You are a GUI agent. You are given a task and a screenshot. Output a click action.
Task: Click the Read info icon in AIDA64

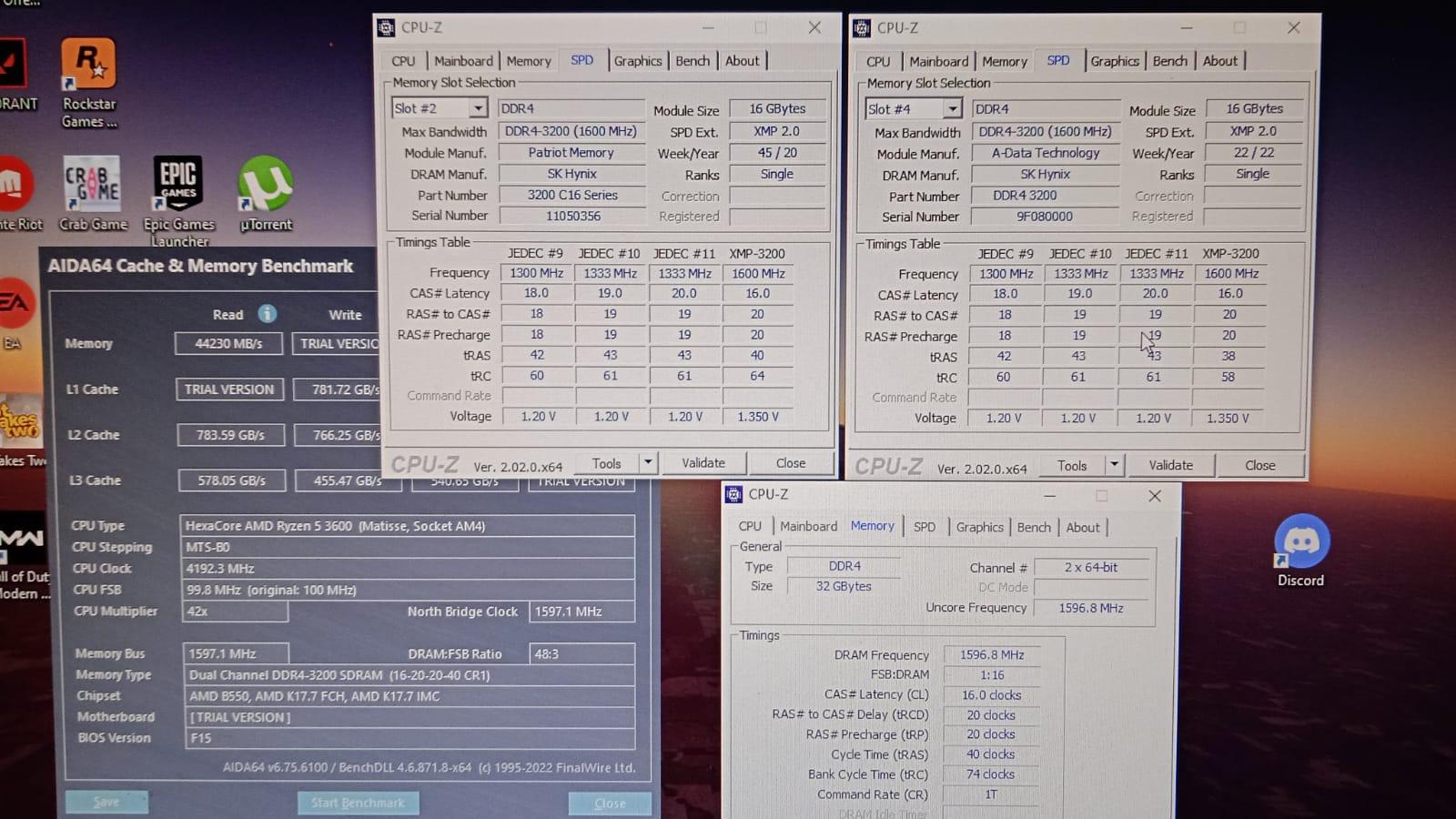pyautogui.click(x=267, y=314)
